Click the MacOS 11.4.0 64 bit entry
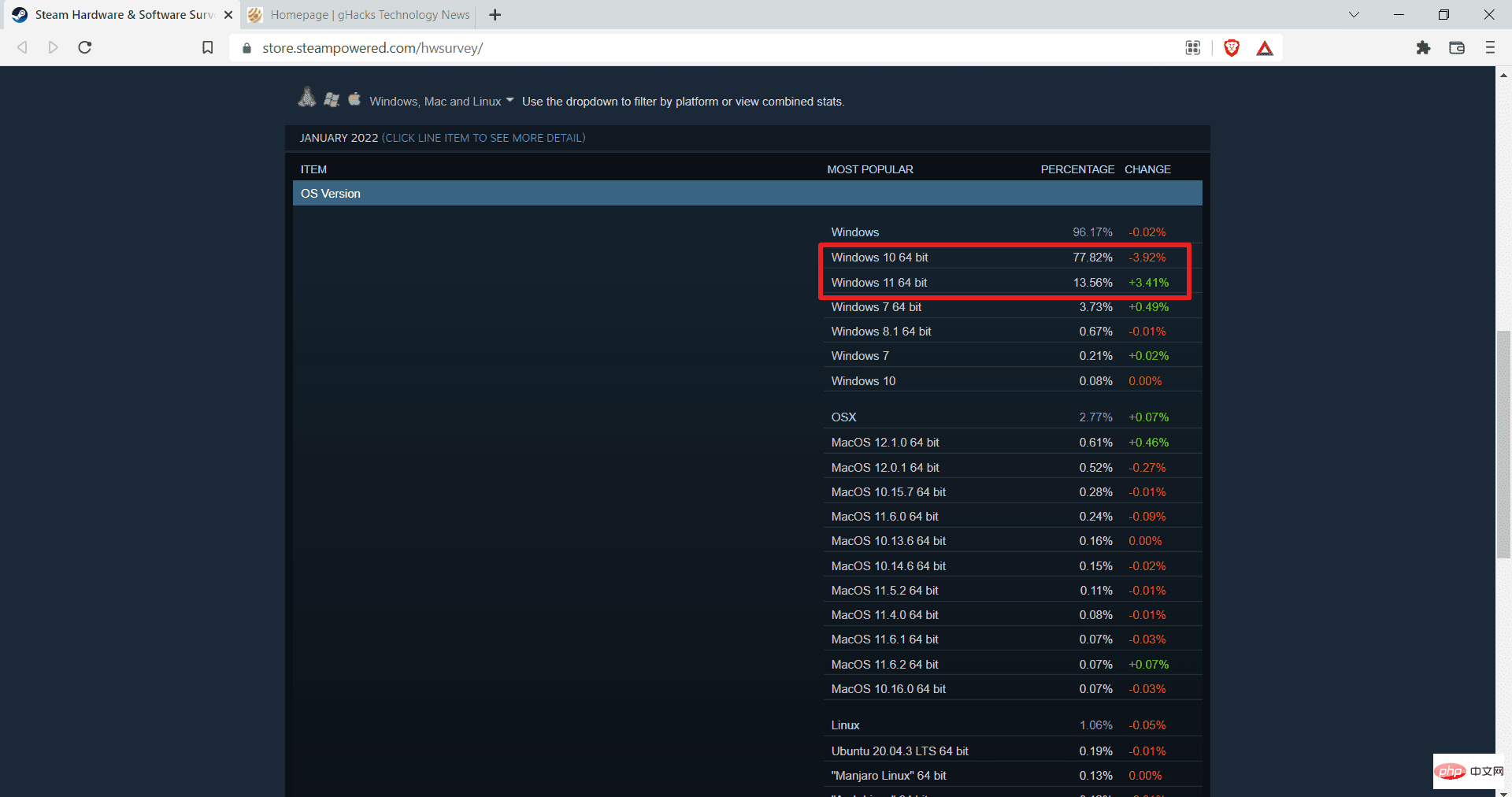 (885, 615)
